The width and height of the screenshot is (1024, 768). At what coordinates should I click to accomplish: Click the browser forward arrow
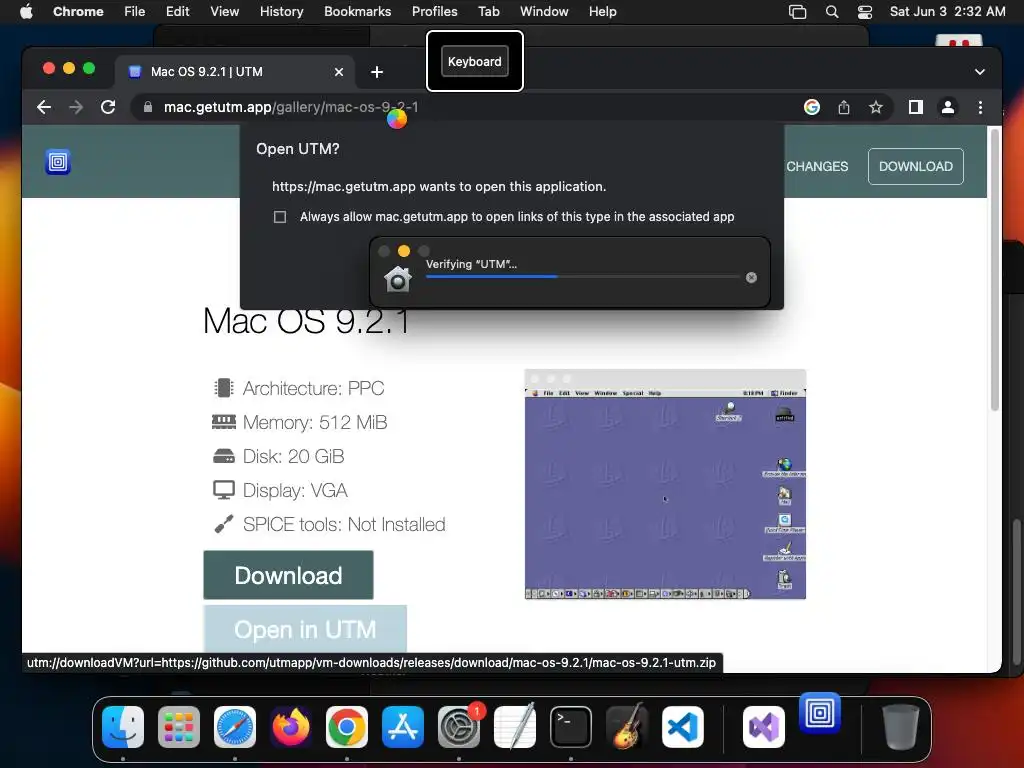tap(76, 107)
